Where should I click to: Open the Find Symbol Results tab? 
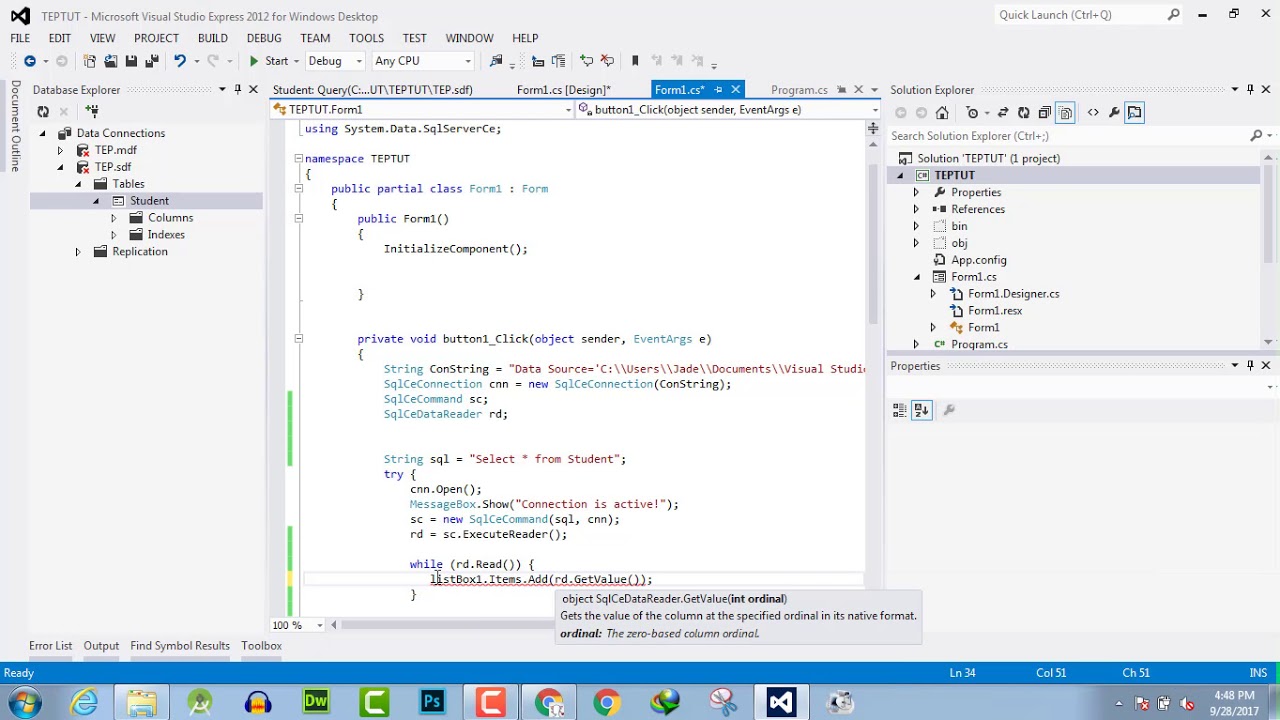180,646
